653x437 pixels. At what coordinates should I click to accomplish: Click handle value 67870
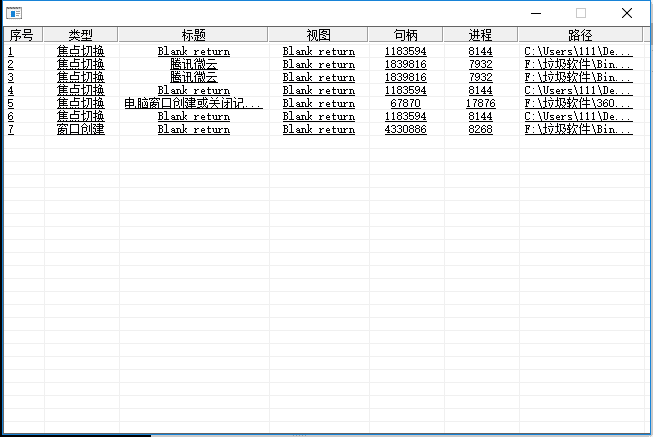pyautogui.click(x=405, y=103)
